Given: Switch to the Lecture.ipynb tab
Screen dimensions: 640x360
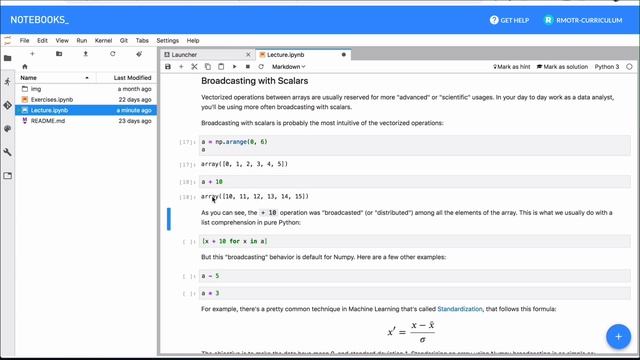Looking at the screenshot, I should 303,55.
